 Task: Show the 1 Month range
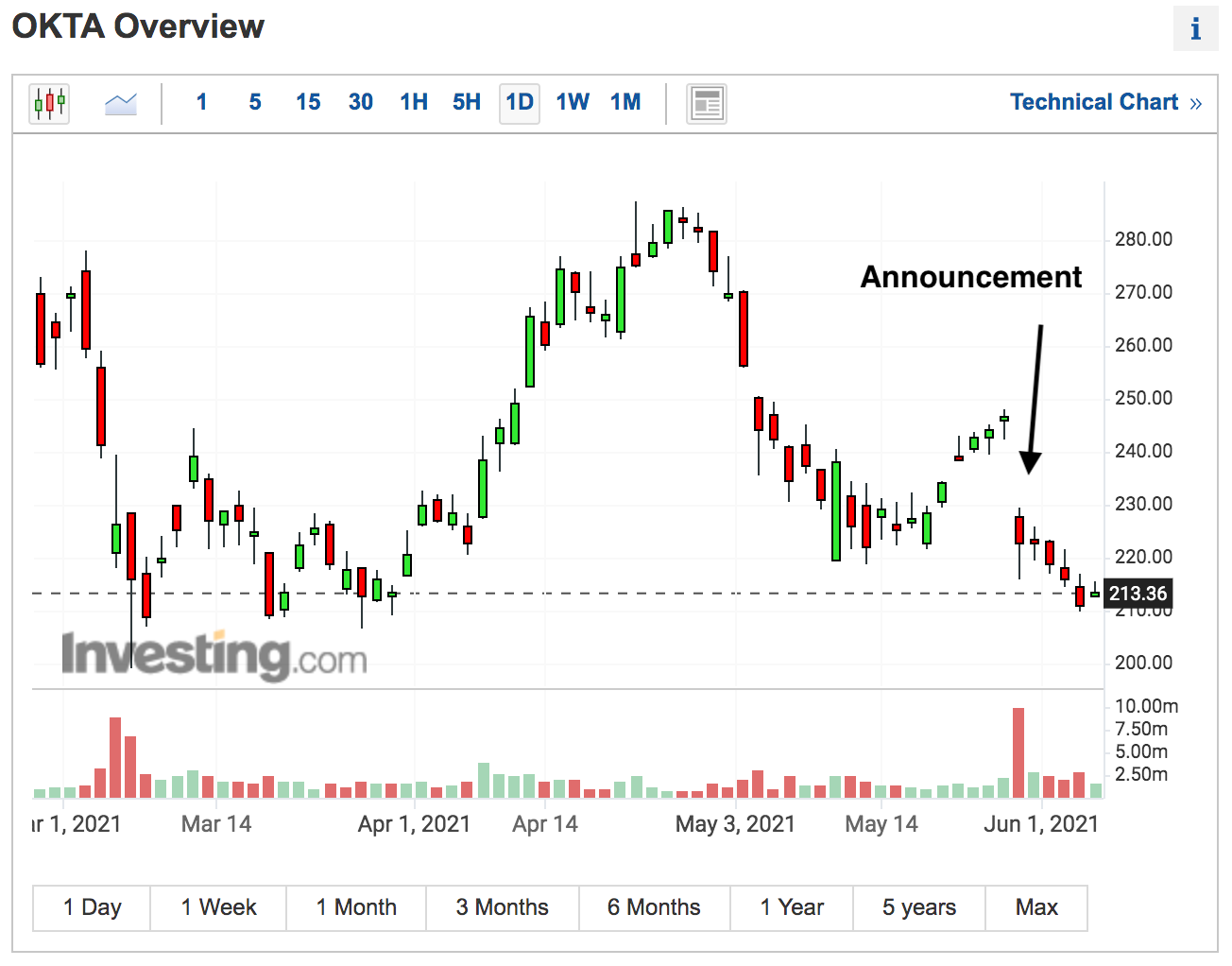[x=356, y=907]
